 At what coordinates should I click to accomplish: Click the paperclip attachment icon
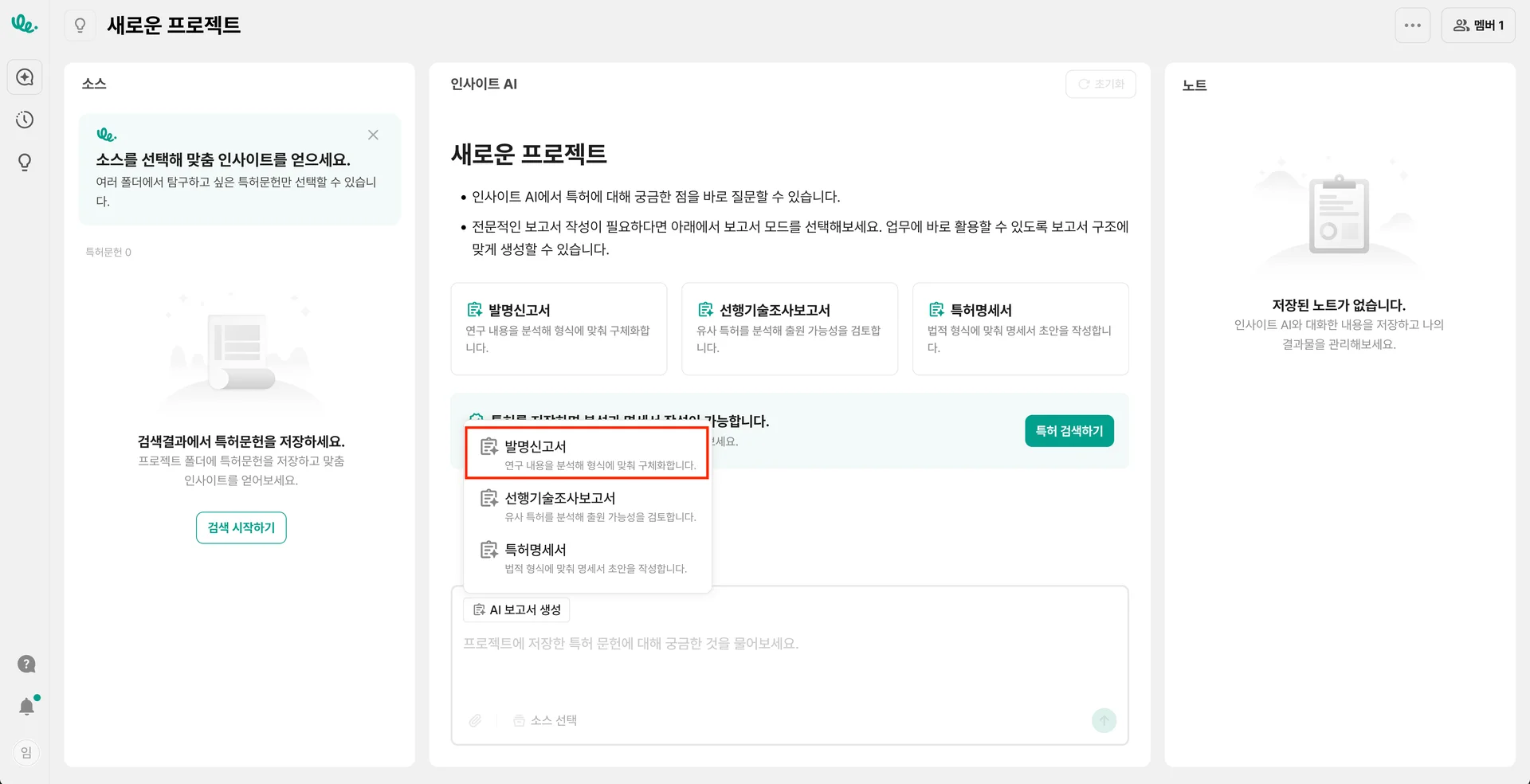pyautogui.click(x=475, y=720)
